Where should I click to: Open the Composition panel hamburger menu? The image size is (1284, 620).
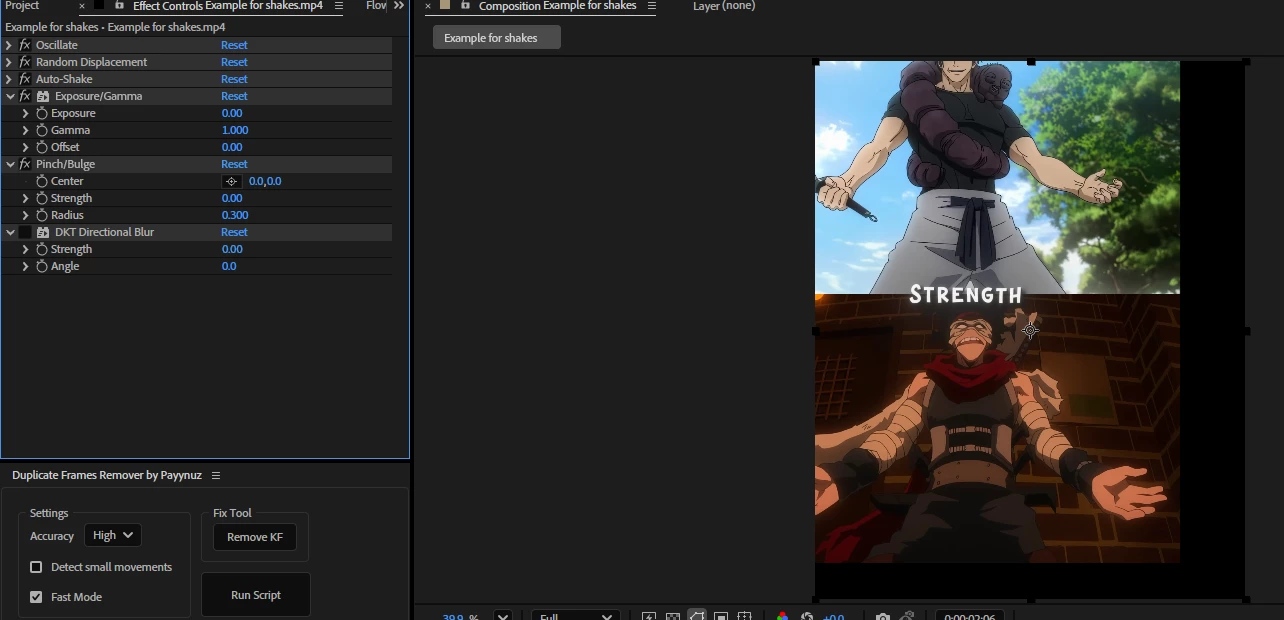652,6
